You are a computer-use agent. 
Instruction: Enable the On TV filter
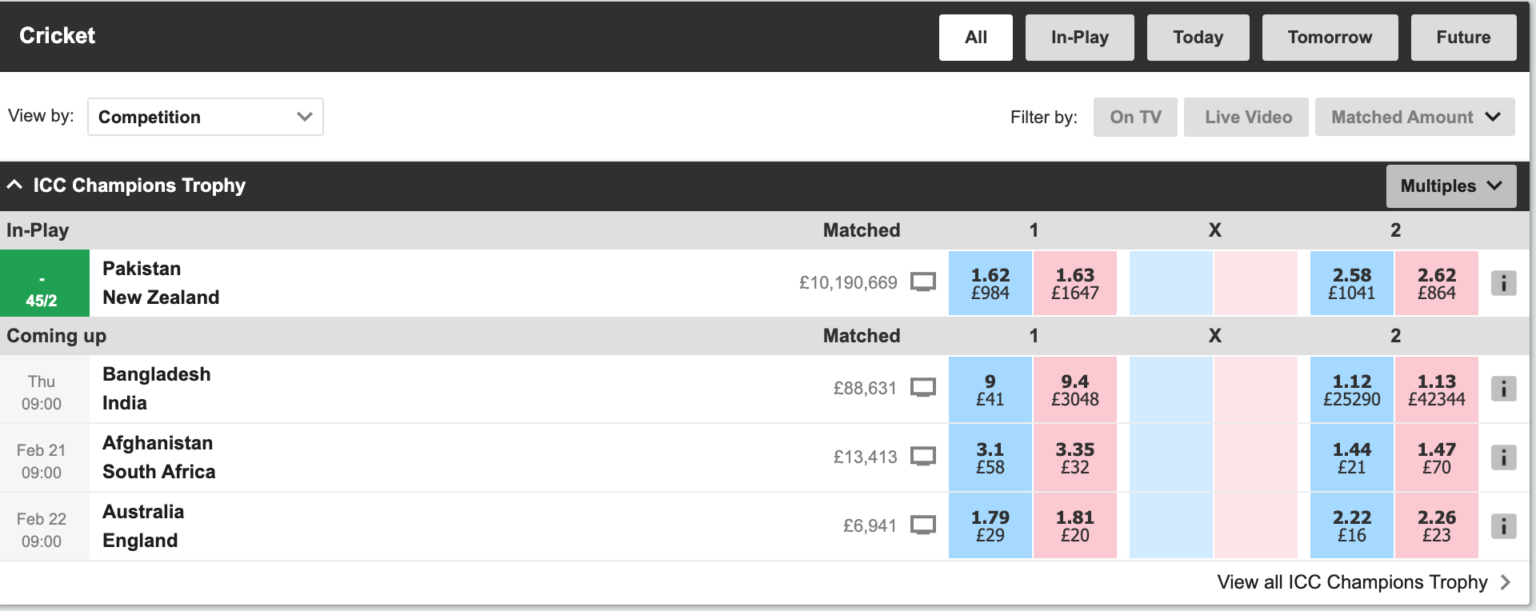pos(1135,116)
